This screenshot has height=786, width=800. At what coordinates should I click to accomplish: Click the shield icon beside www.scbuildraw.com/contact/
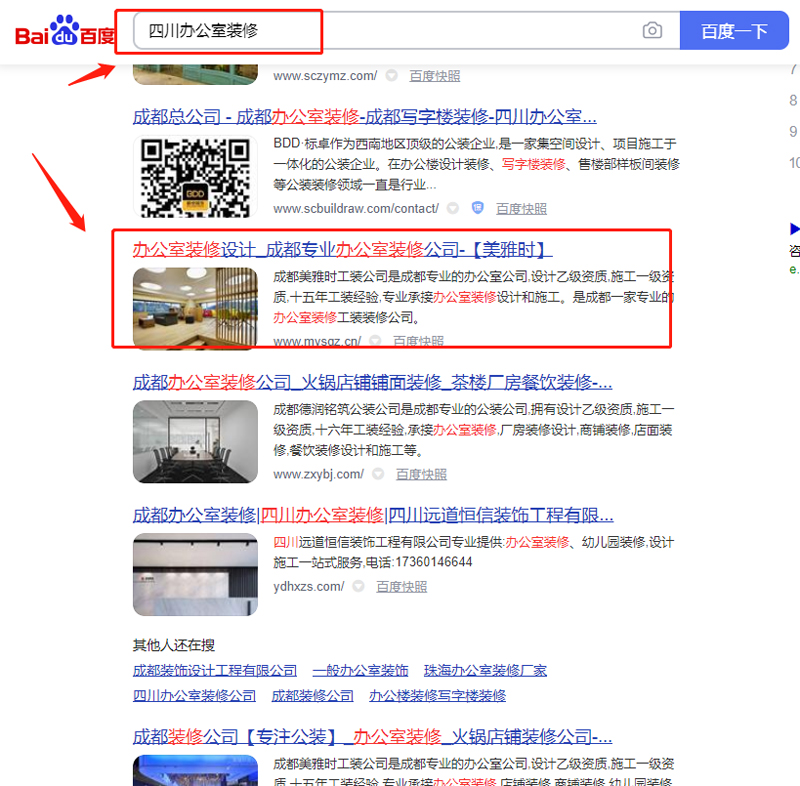pos(477,208)
